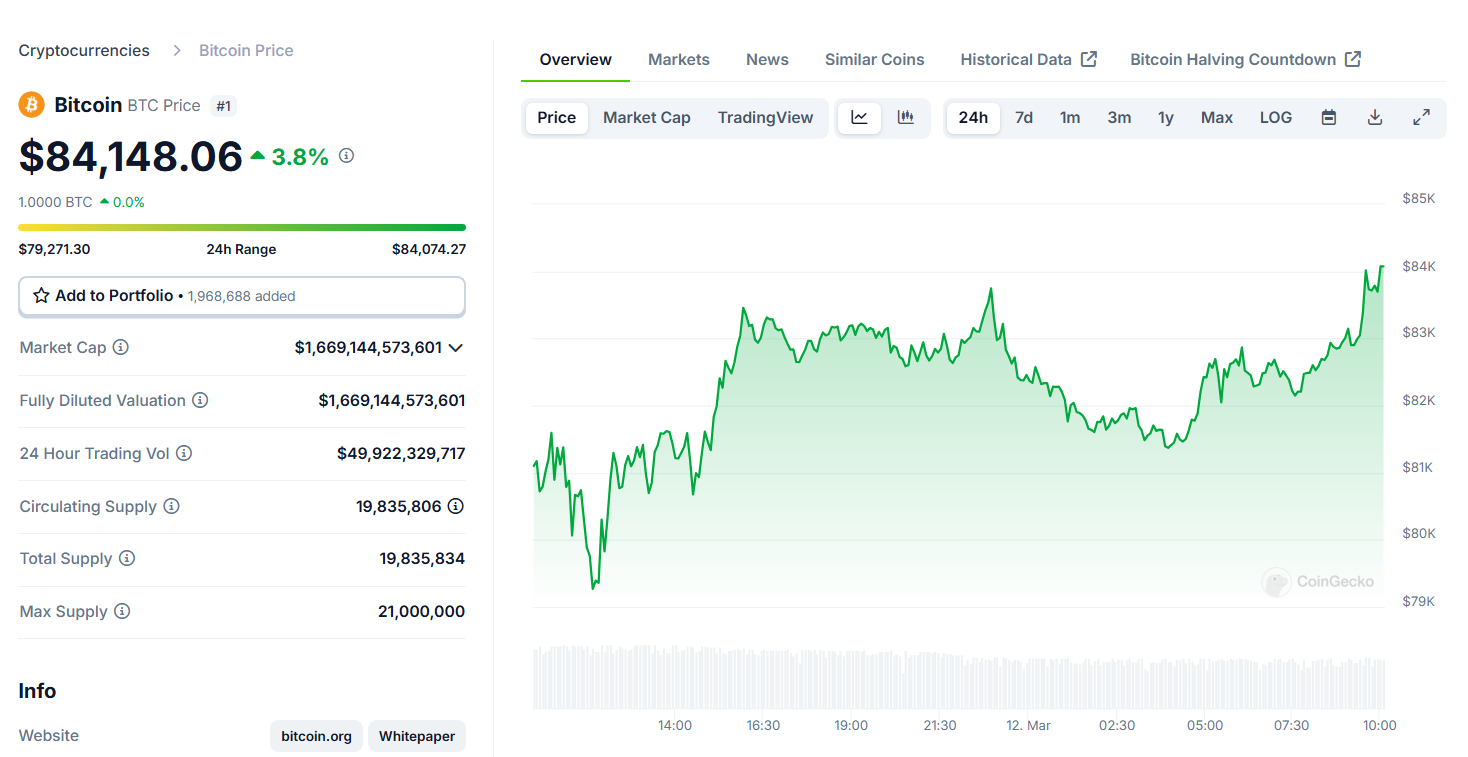Viewport: 1468px width, 757px height.
Task: Click external link icon beside Historical Data
Action: point(1089,59)
